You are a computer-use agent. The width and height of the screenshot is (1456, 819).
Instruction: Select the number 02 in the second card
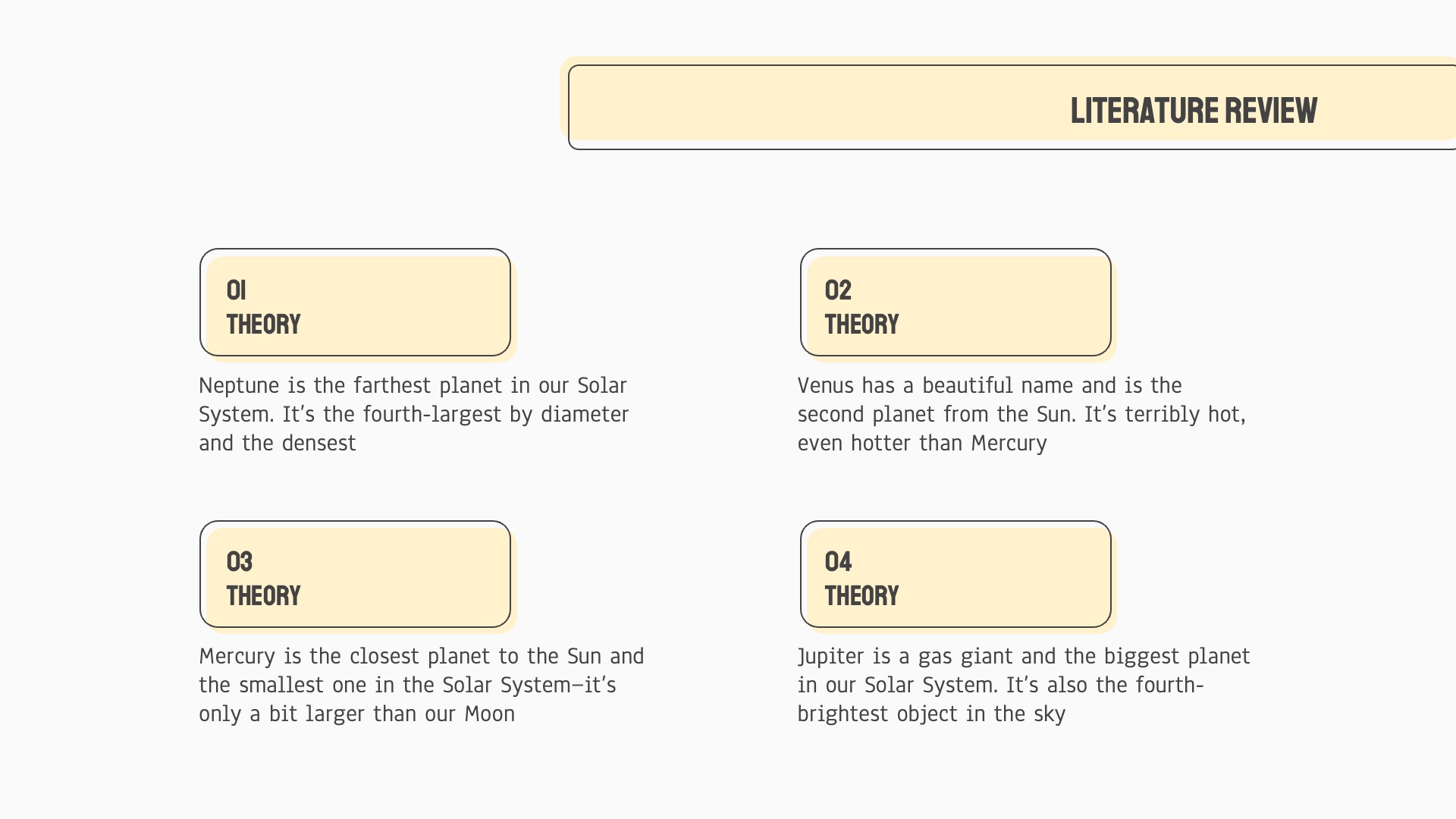(838, 290)
